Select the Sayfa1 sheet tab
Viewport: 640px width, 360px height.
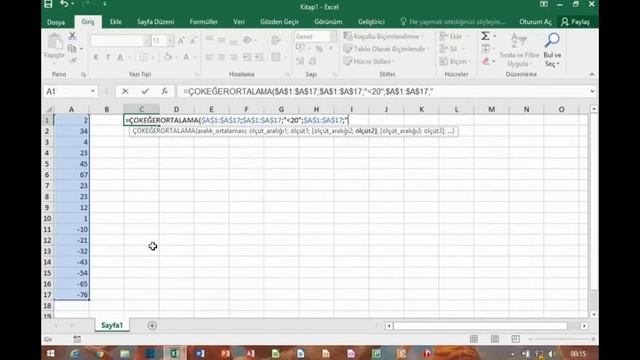tap(112, 325)
